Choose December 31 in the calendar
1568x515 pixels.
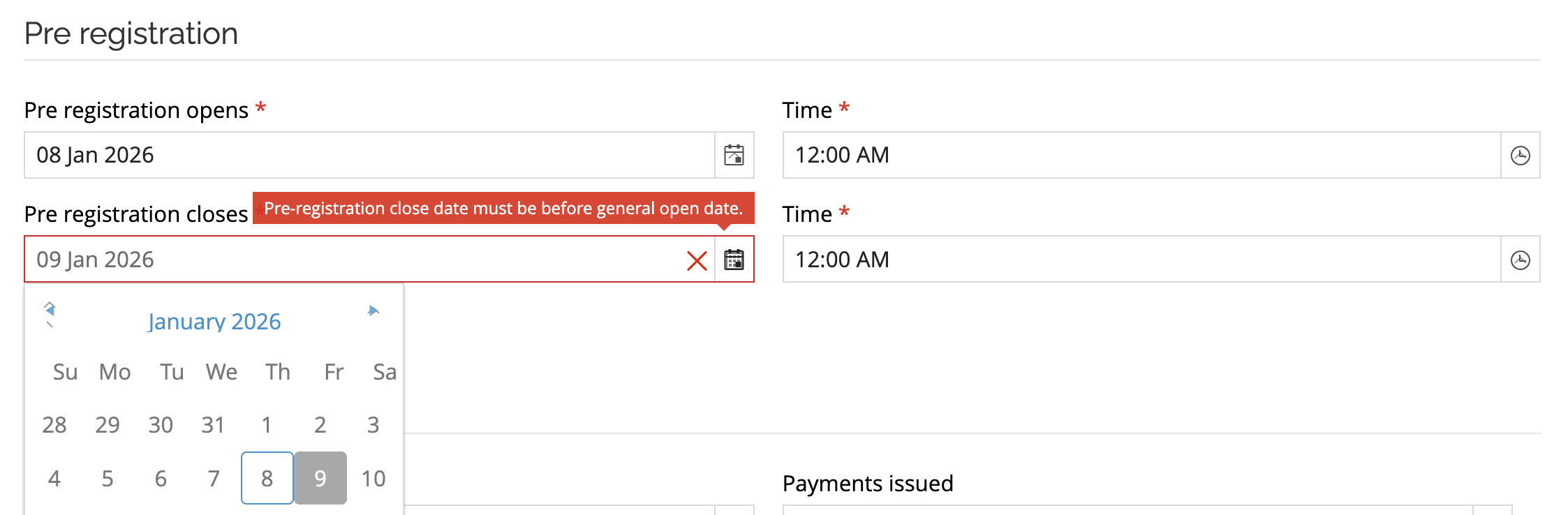[x=213, y=424]
